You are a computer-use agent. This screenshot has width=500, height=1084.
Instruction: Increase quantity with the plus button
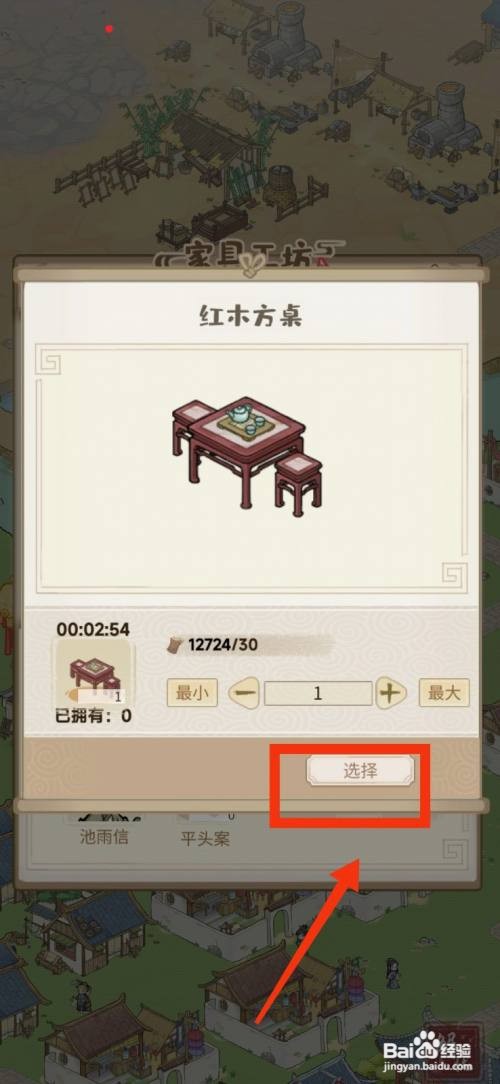pos(391,693)
